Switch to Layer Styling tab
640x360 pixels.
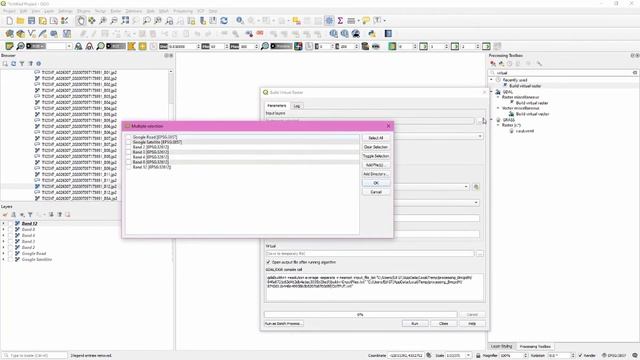point(501,346)
